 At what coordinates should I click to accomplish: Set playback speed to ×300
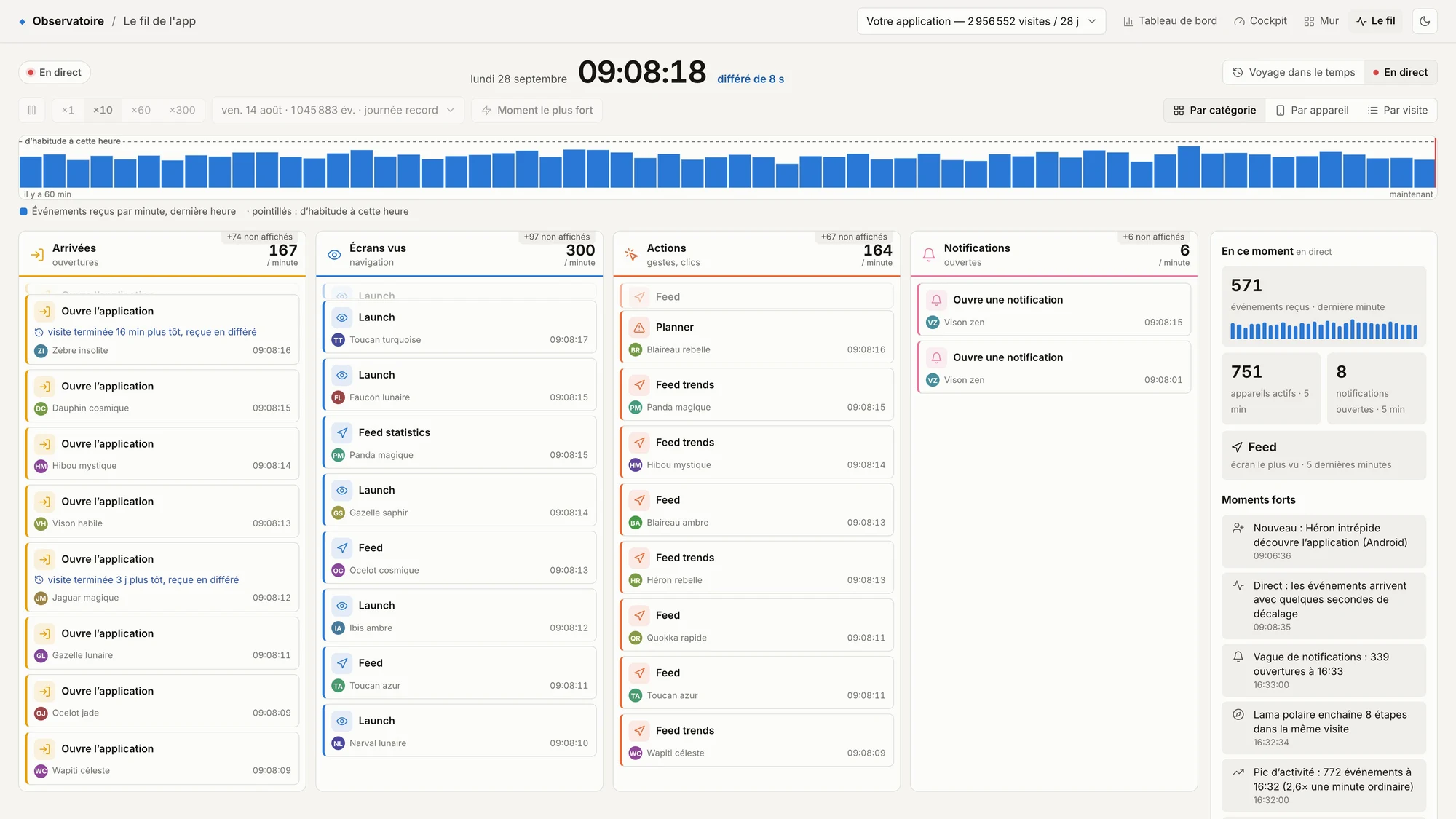(182, 110)
